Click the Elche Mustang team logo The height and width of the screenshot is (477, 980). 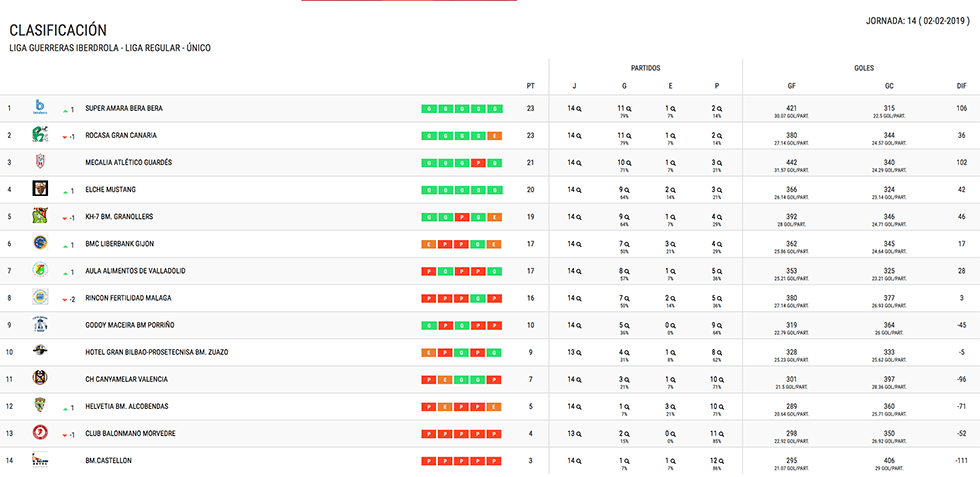click(40, 188)
